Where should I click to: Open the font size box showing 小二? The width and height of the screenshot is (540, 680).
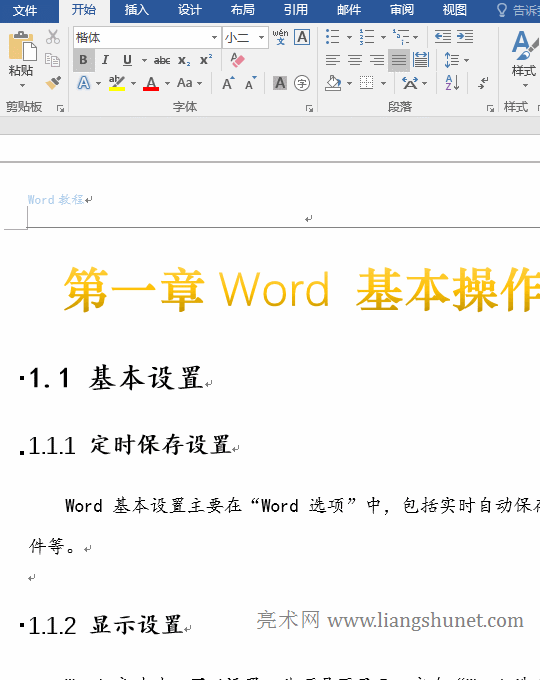coord(245,37)
